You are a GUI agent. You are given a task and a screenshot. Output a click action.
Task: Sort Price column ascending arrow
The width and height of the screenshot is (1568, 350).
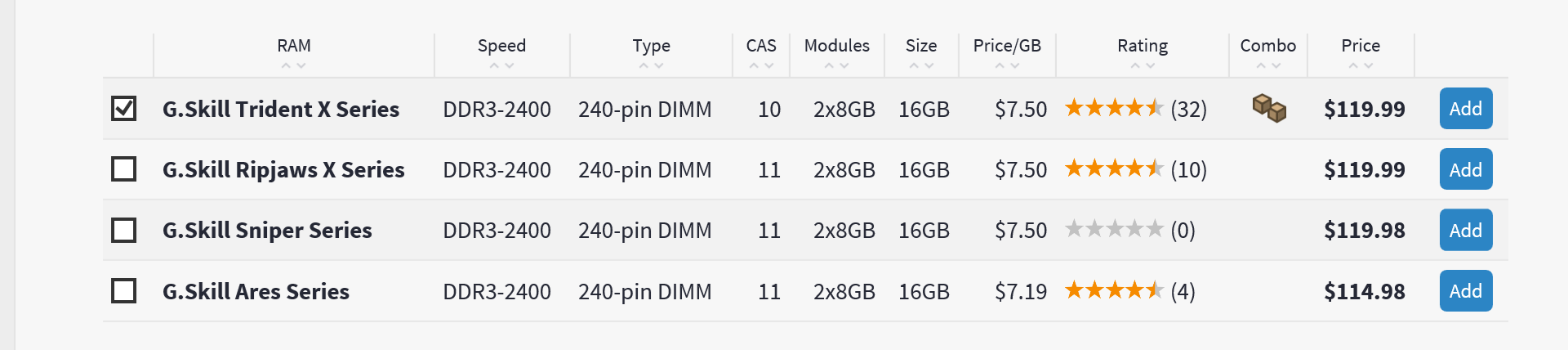pyautogui.click(x=1353, y=65)
